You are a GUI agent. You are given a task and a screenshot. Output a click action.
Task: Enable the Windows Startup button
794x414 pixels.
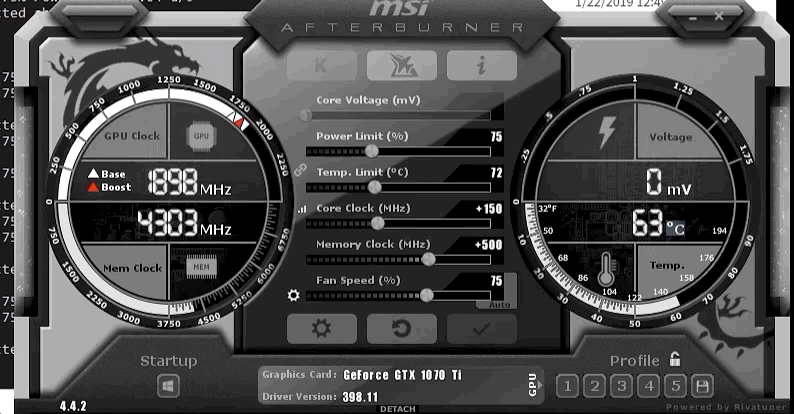click(x=168, y=386)
